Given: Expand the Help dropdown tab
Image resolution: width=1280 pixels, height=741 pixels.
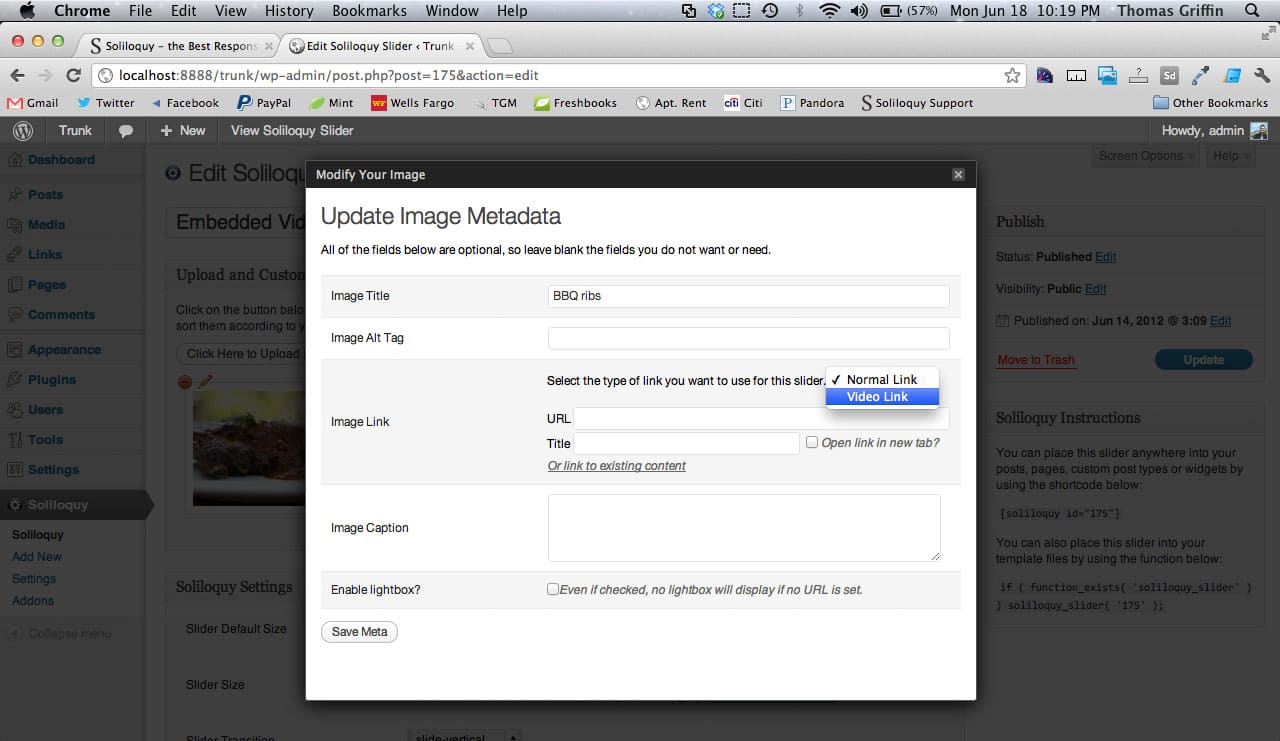Looking at the screenshot, I should pos(1230,156).
